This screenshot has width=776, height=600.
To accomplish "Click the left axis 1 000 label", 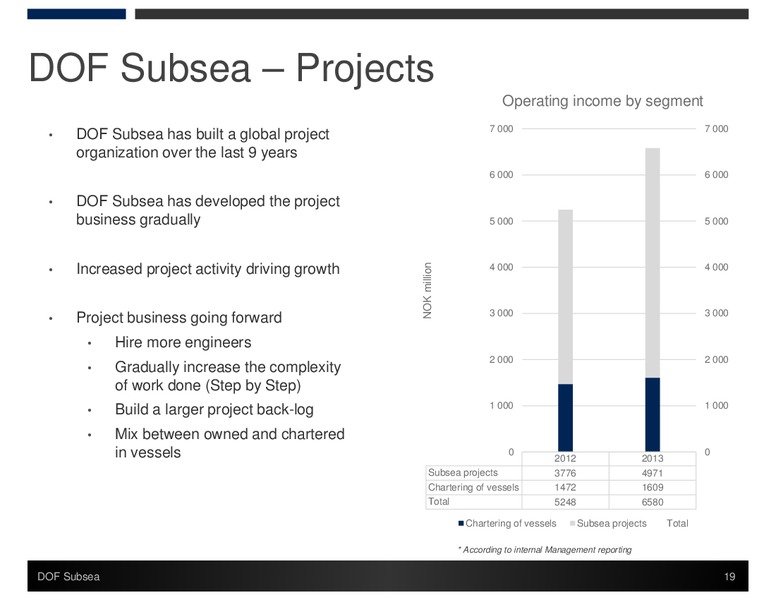I will [501, 405].
